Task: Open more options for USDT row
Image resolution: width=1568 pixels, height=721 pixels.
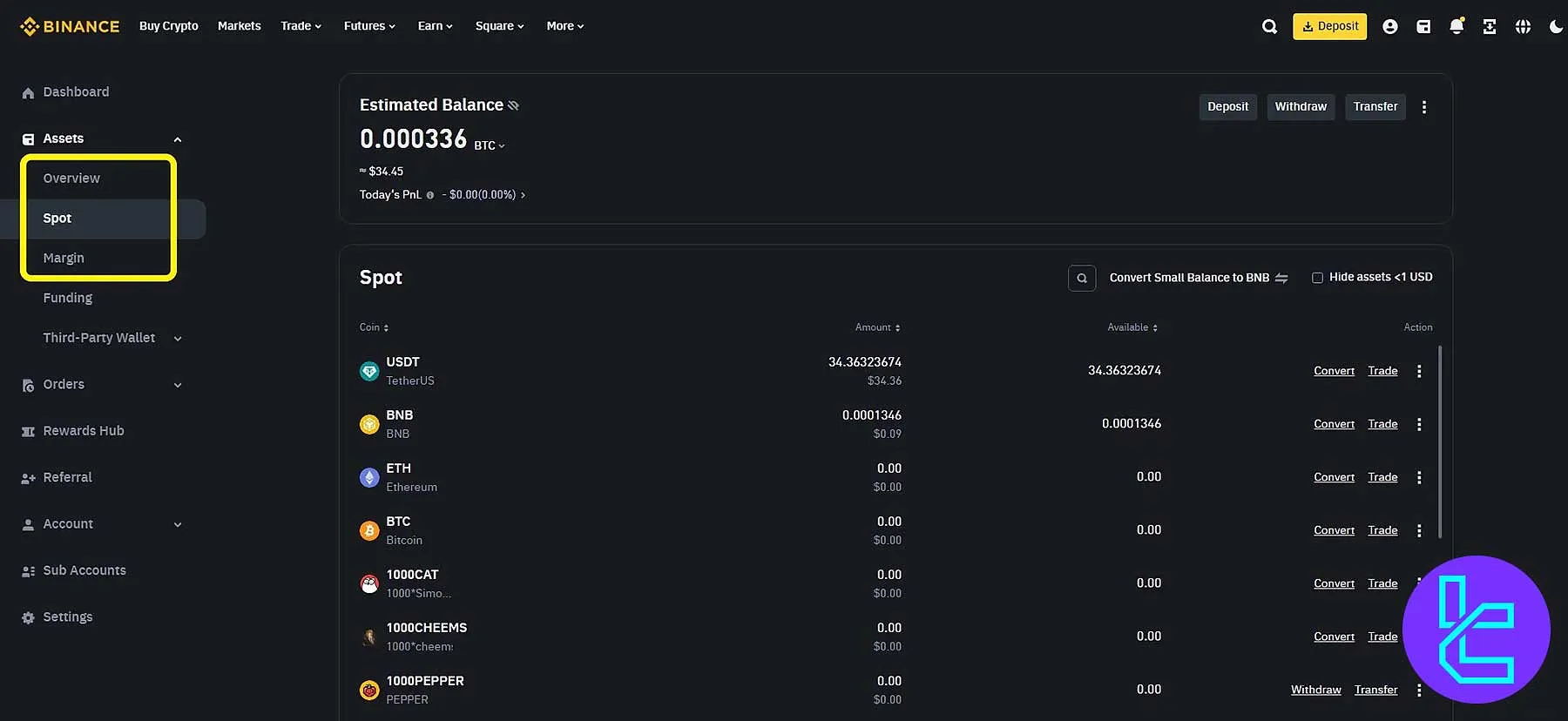Action: click(x=1418, y=371)
